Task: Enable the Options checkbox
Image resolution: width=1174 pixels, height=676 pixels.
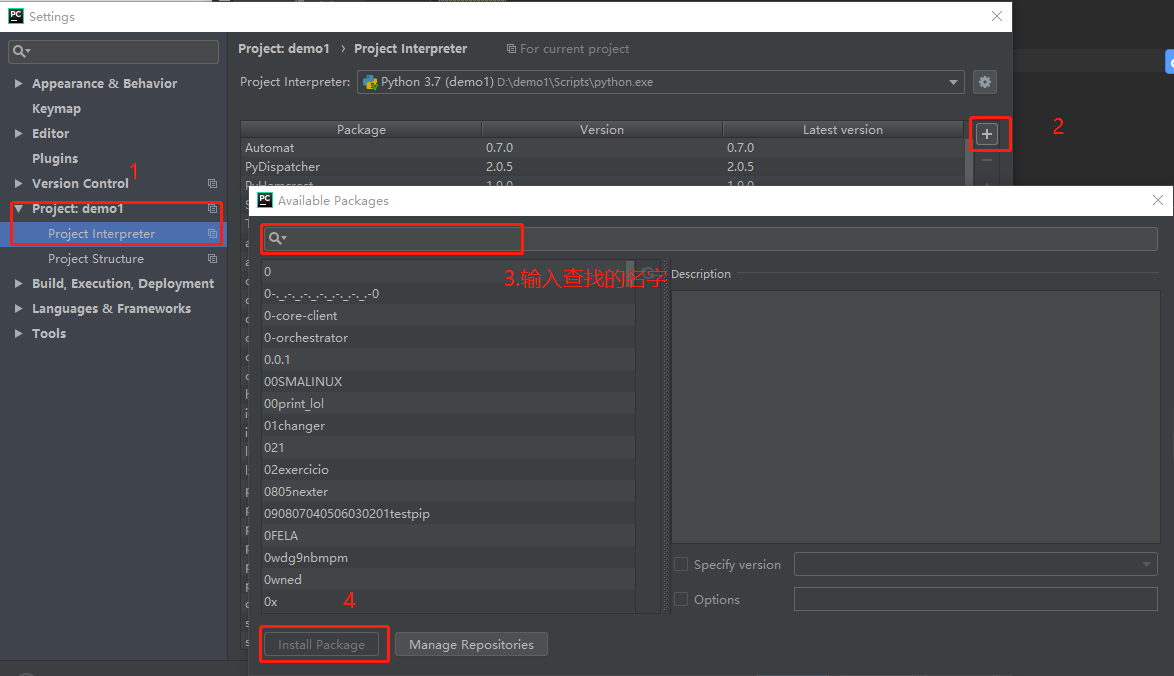Action: tap(681, 599)
